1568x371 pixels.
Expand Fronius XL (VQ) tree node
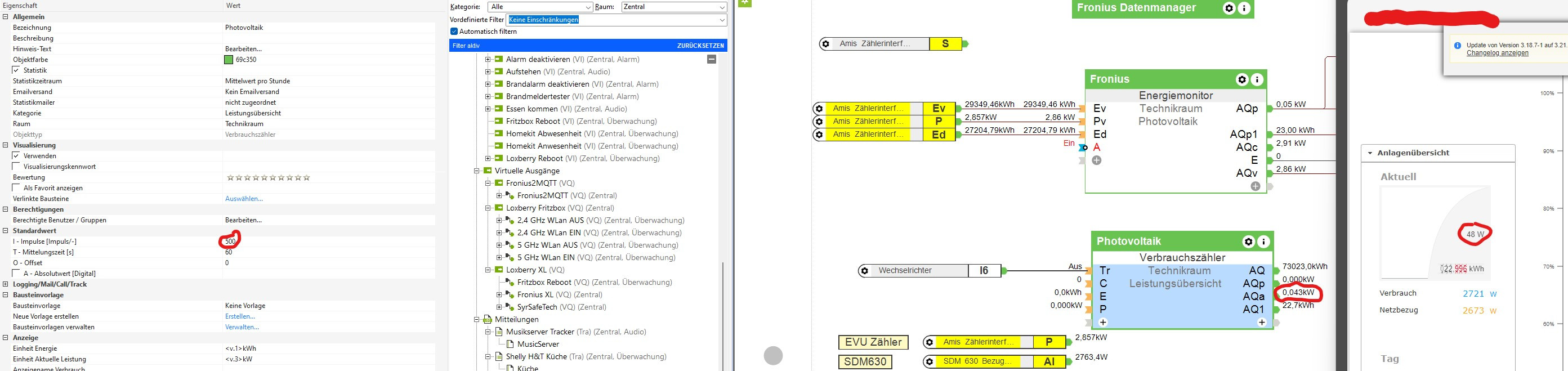498,295
